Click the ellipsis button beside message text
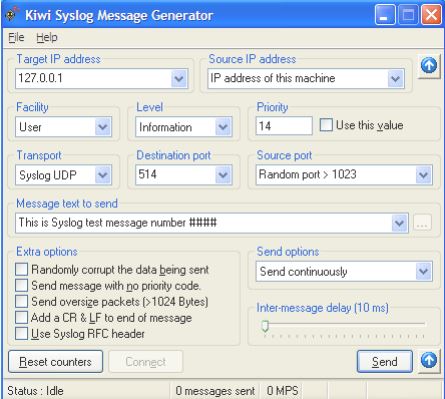 (422, 223)
